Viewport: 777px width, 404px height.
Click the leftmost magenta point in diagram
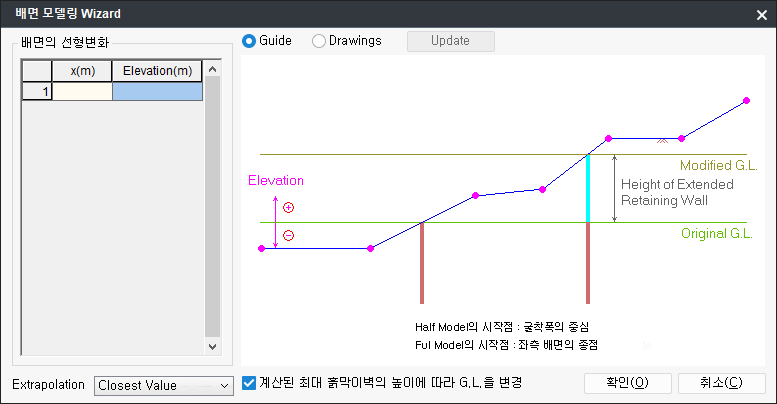pyautogui.click(x=262, y=248)
